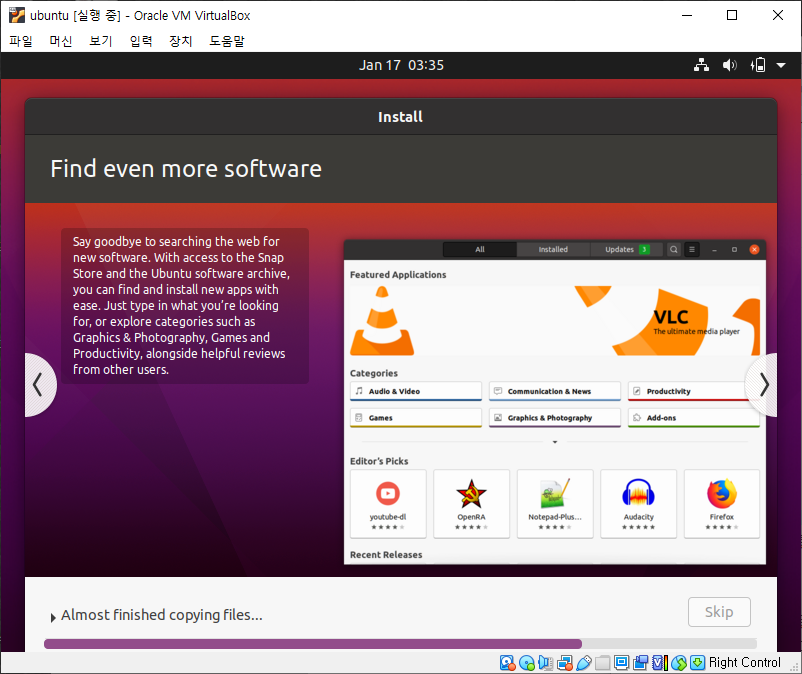Click the Right Control host key label

click(x=744, y=663)
